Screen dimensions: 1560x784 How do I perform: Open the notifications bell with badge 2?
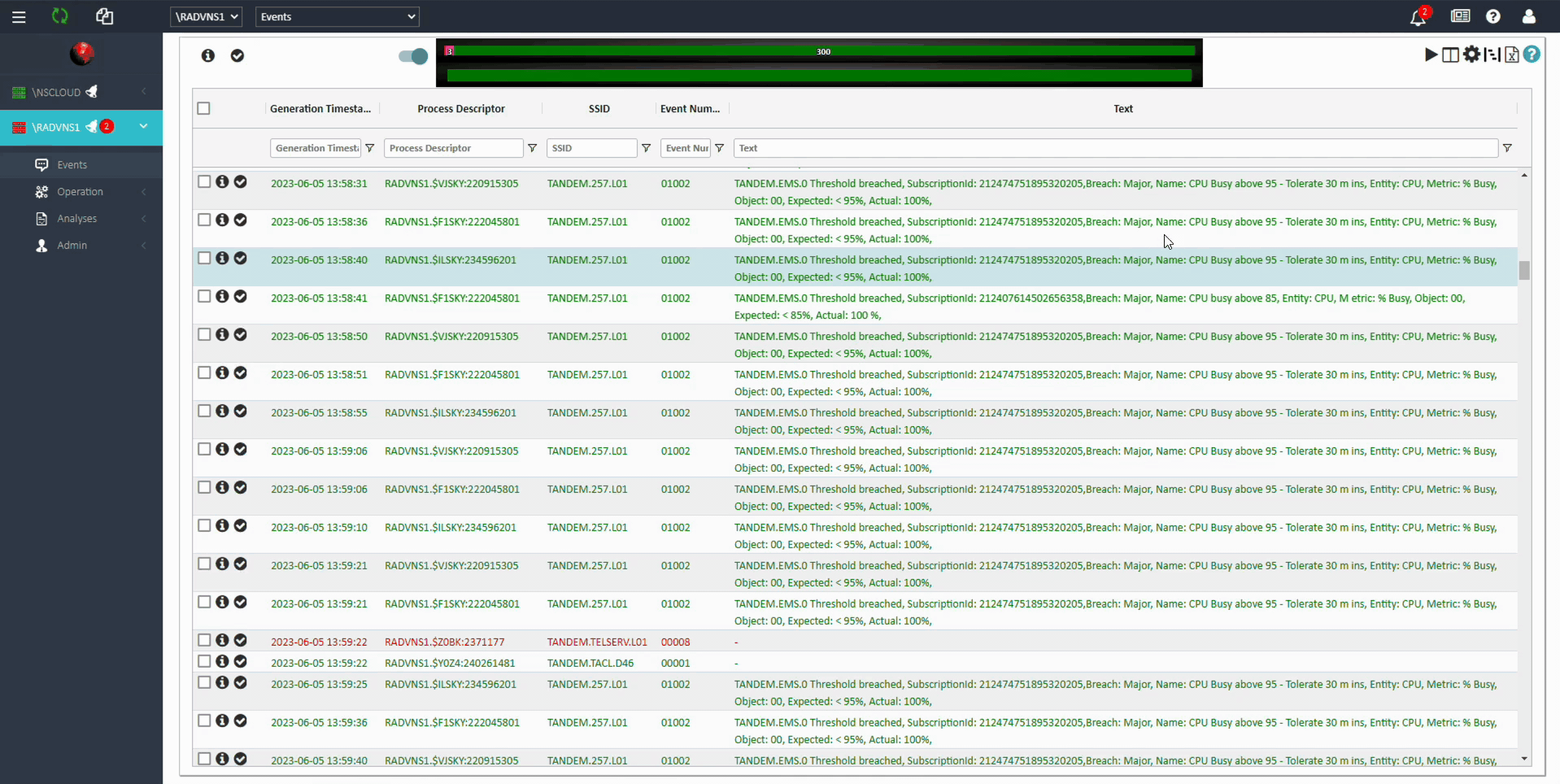click(x=1418, y=16)
